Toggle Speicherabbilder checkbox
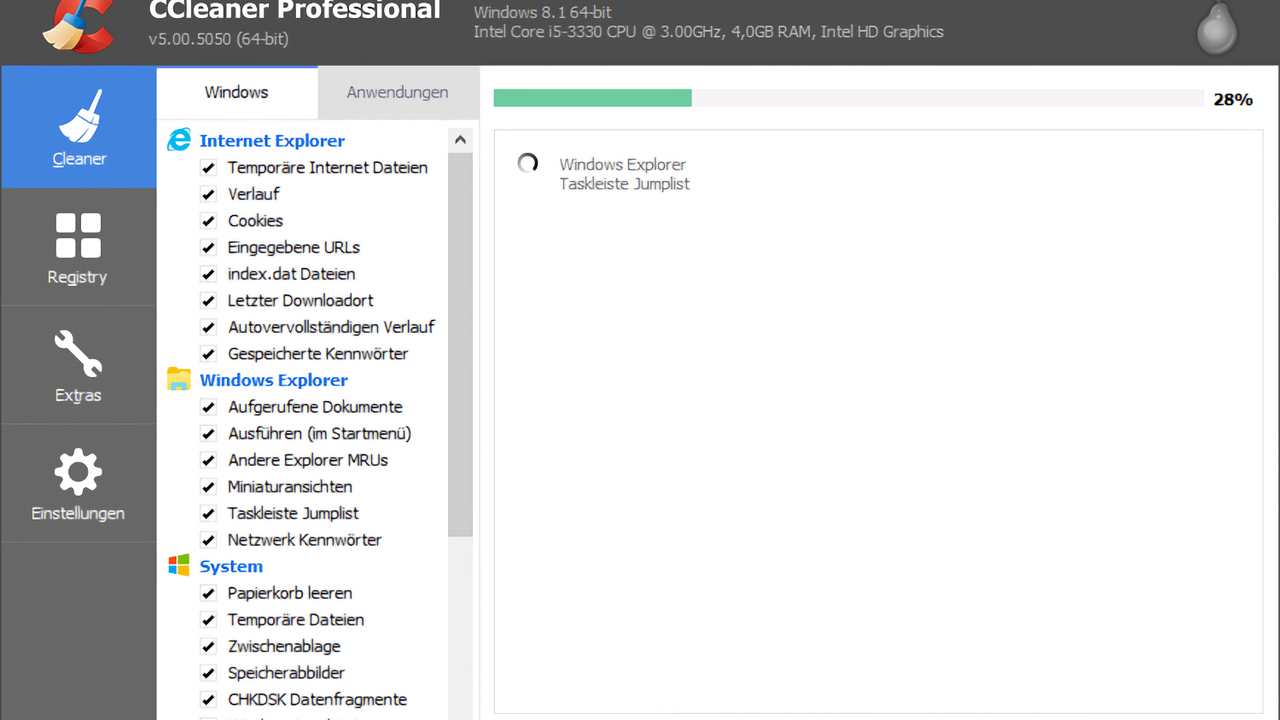 pyautogui.click(x=208, y=673)
